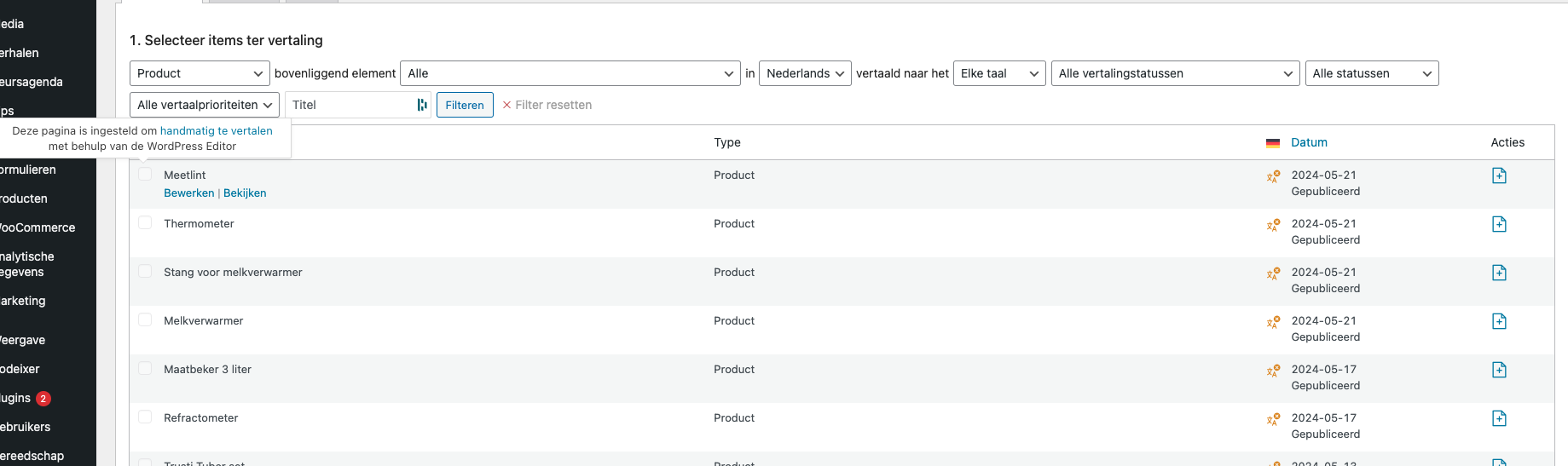Image resolution: width=1568 pixels, height=466 pixels.
Task: Click Bekijken link under Meetlint
Action: click(x=245, y=193)
